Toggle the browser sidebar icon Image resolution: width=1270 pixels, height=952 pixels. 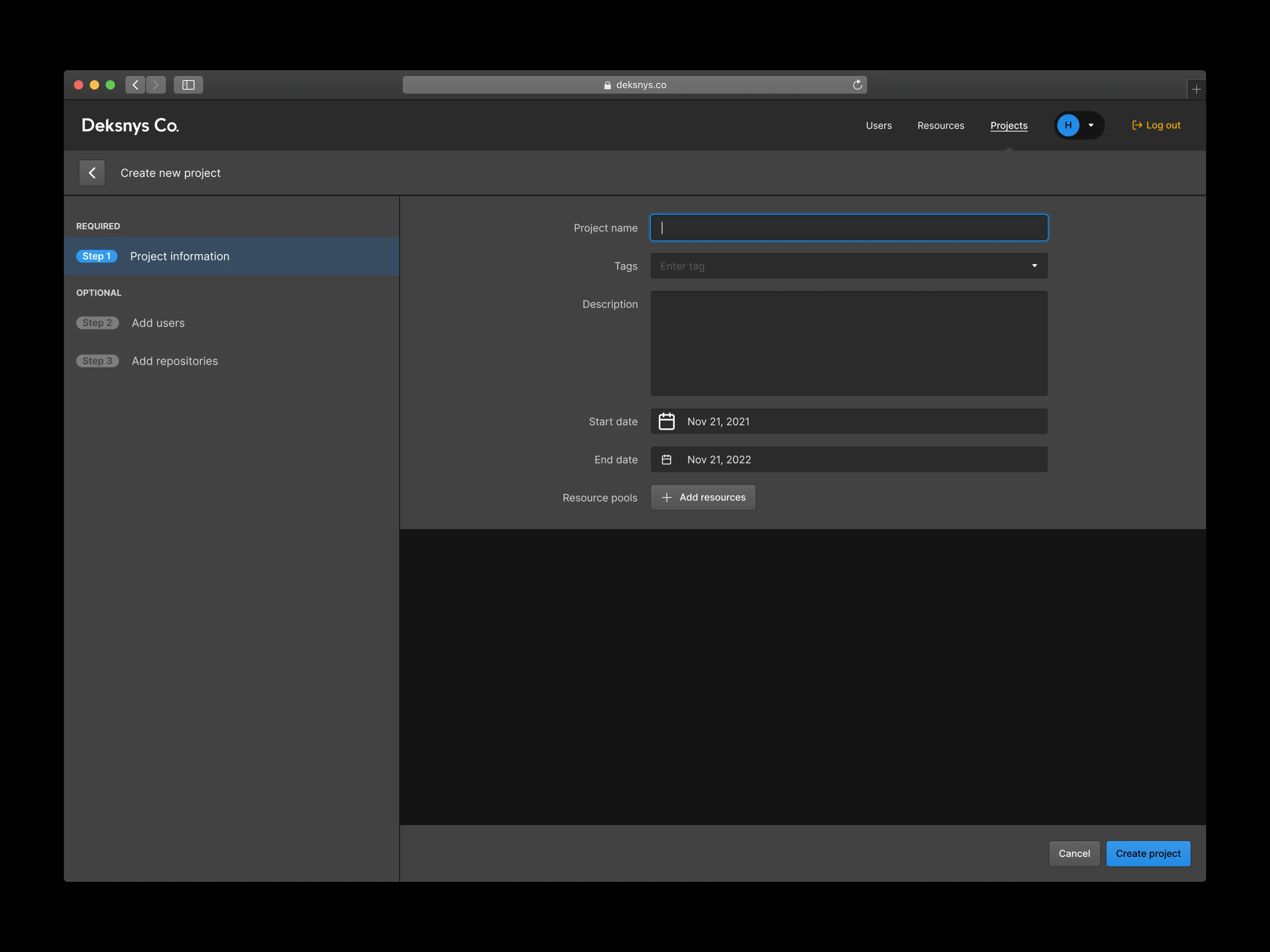[x=189, y=85]
